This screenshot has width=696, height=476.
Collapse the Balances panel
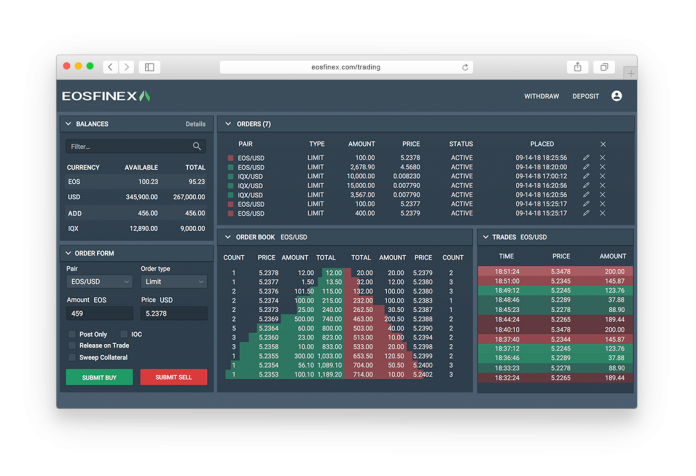[x=68, y=124]
